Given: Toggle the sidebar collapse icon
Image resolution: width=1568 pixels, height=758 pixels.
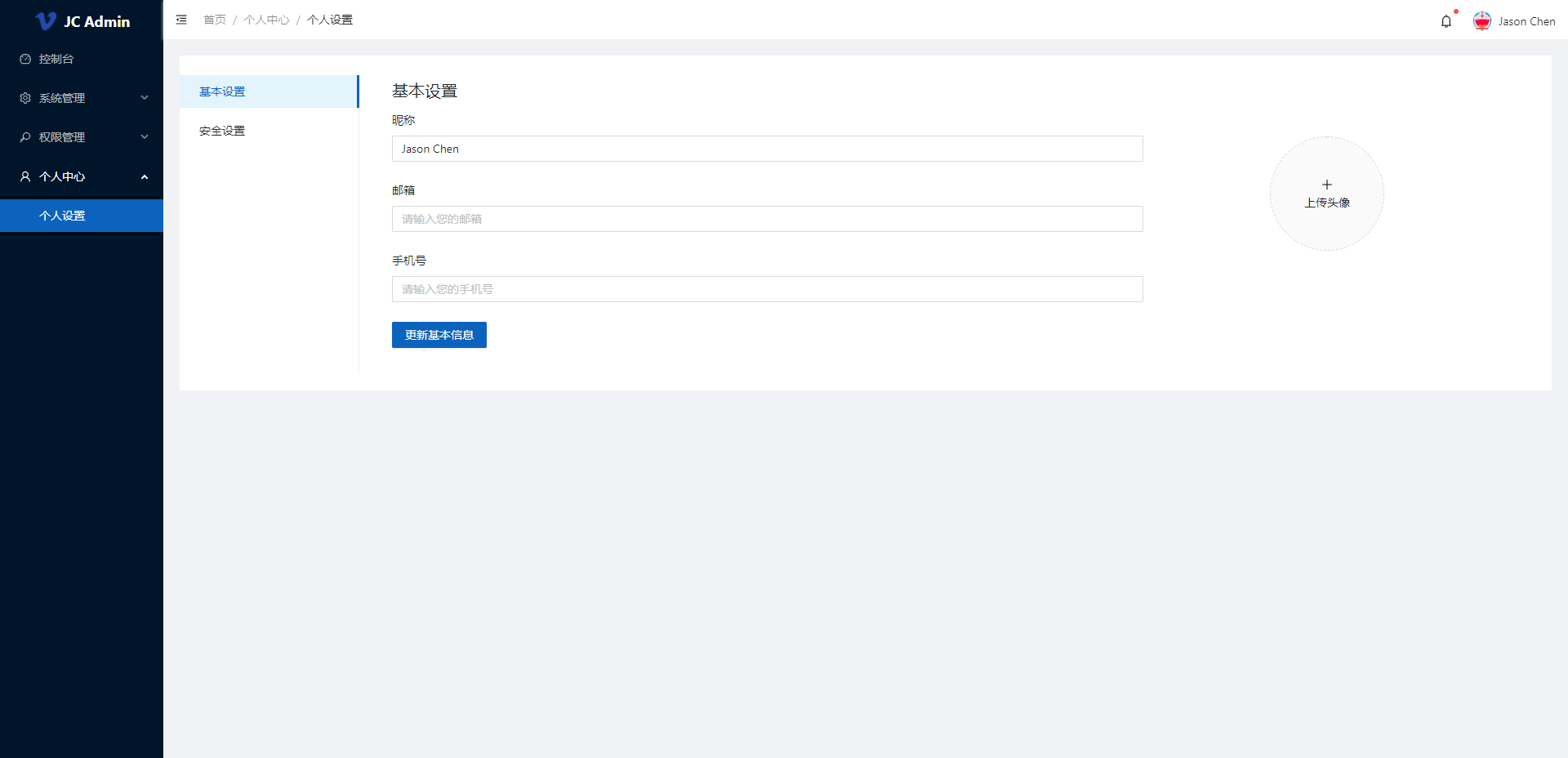Looking at the screenshot, I should tap(181, 20).
